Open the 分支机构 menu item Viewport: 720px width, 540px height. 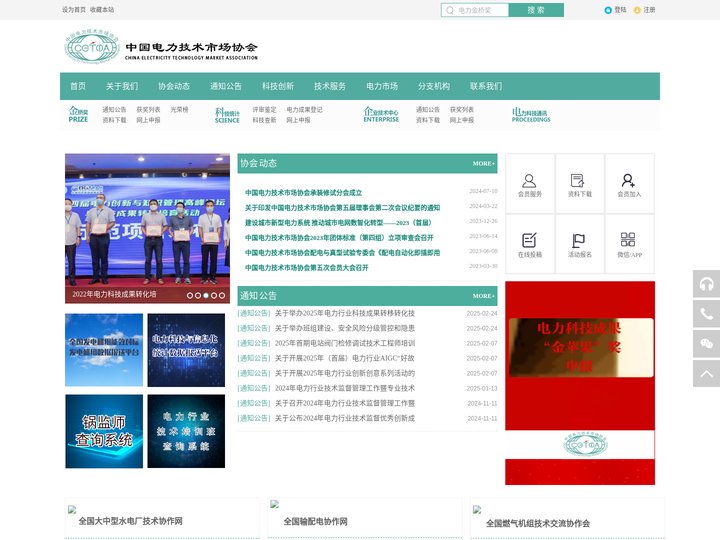point(434,86)
